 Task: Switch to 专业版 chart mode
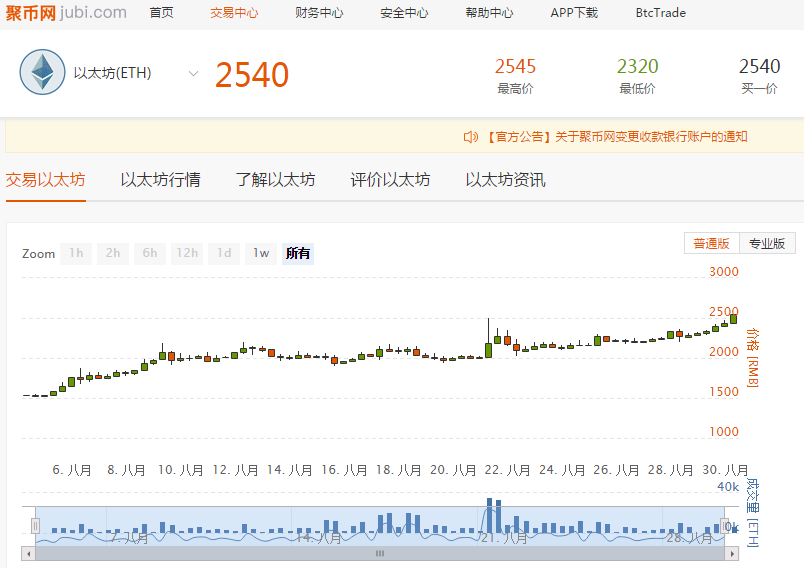[x=767, y=243]
